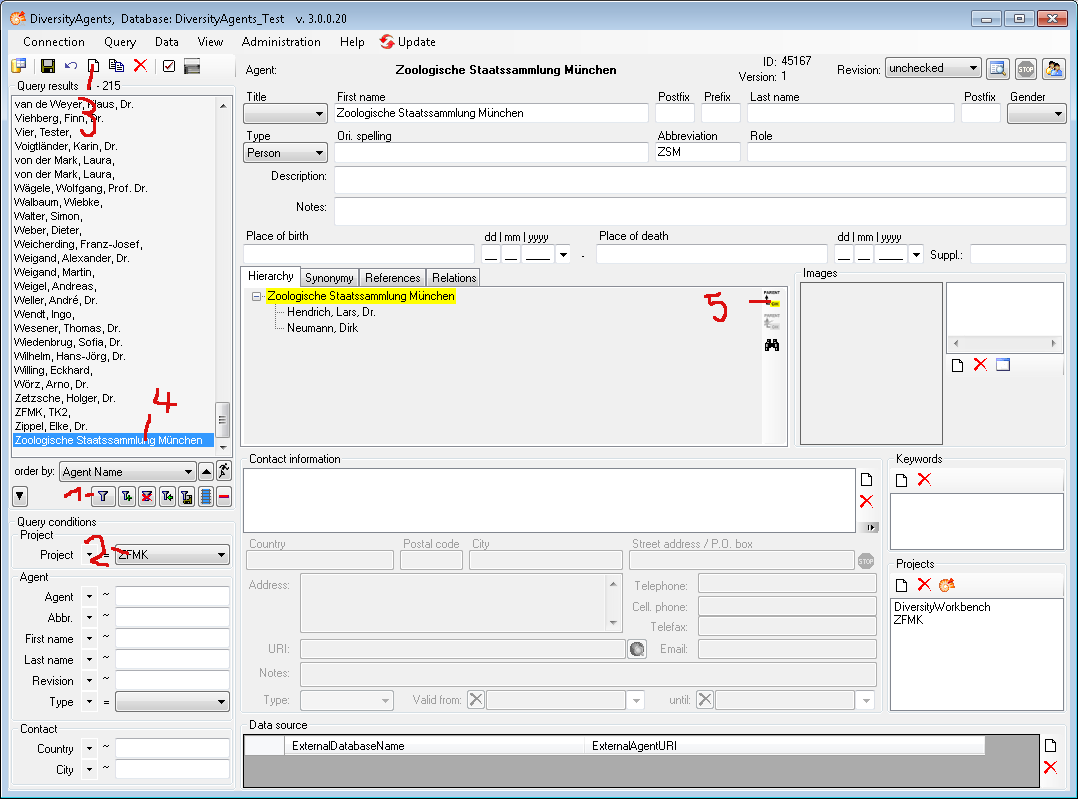Open the Revision dropdown showing unchecked

tap(933, 68)
